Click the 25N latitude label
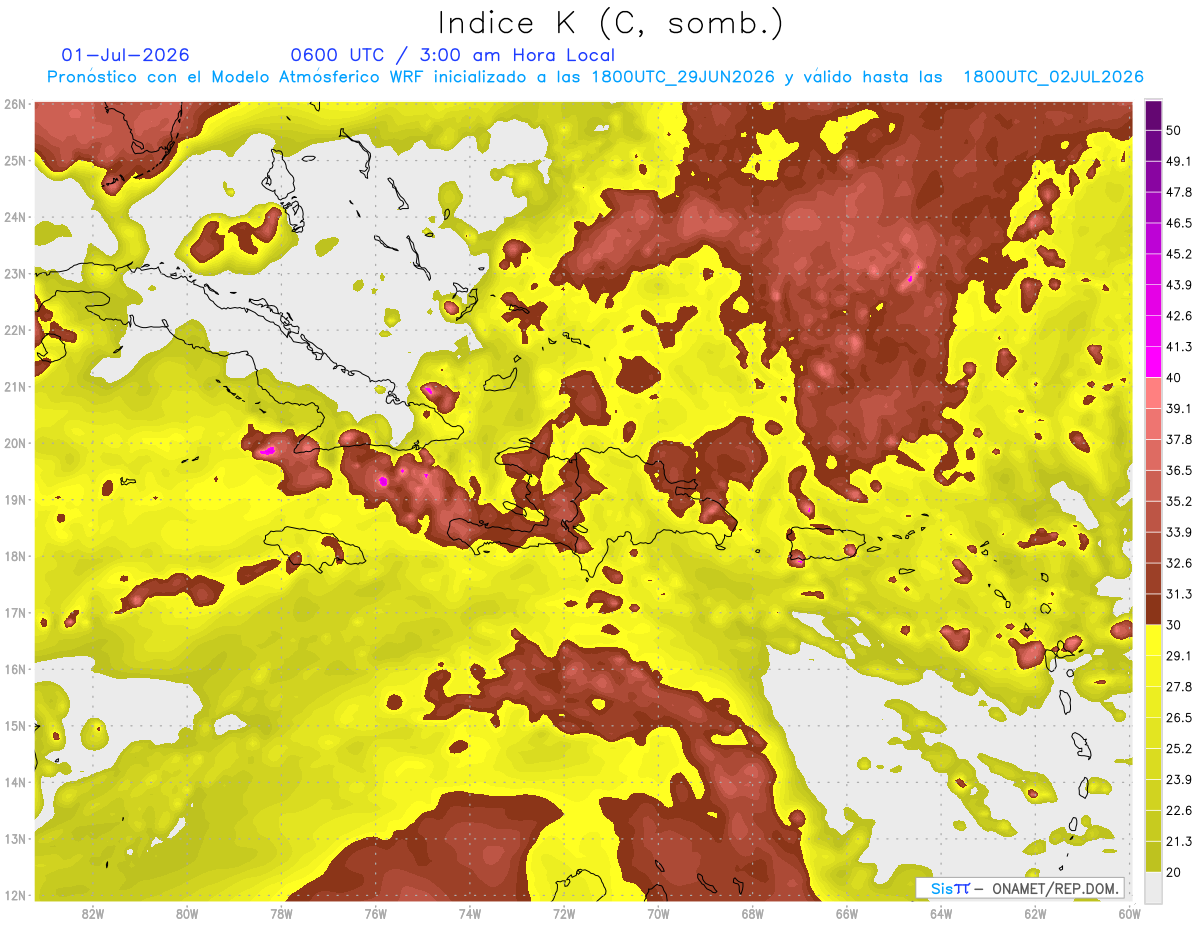 click(x=14, y=160)
